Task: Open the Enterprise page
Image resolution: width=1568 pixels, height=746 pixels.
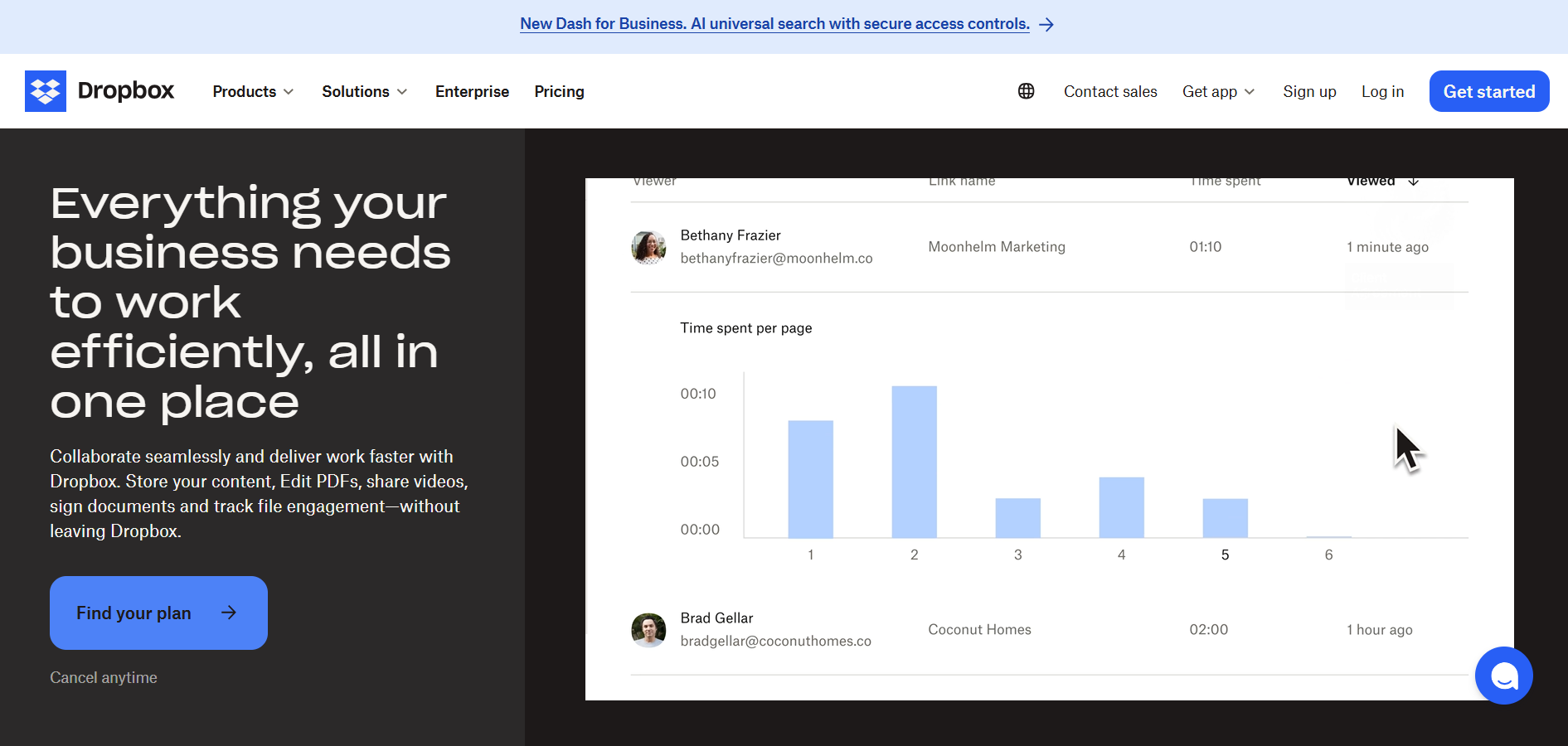Action: tap(472, 91)
